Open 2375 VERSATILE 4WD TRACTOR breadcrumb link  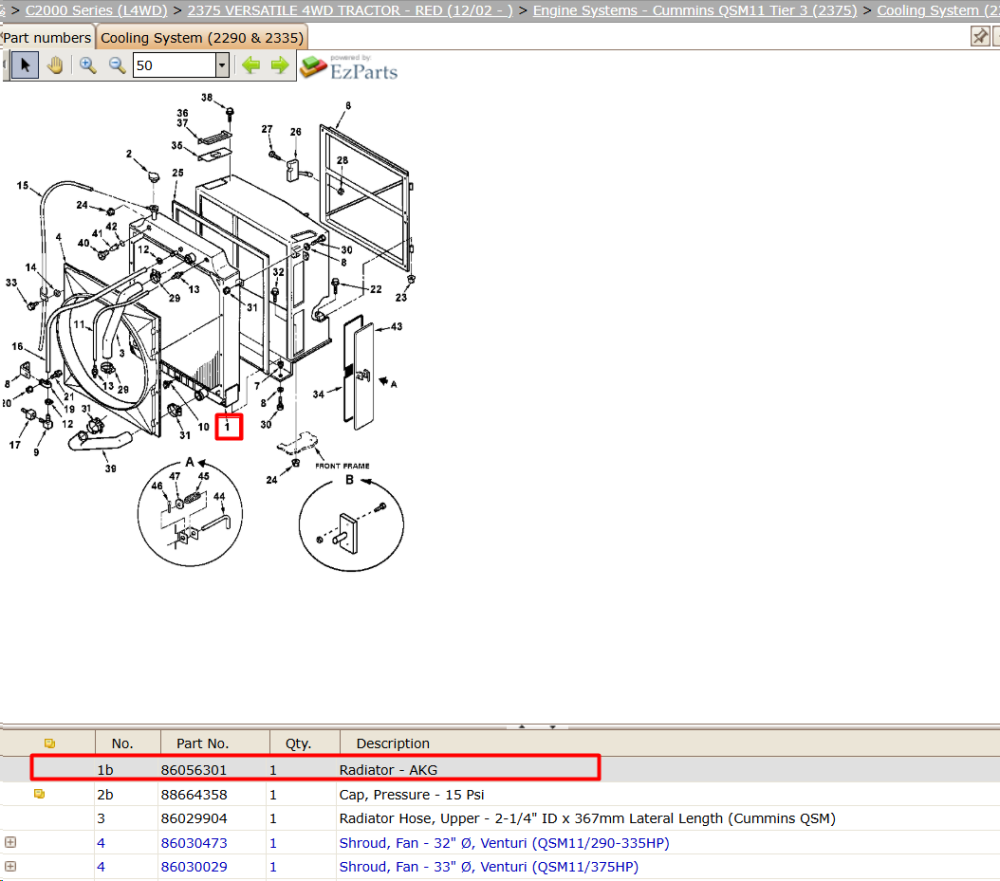point(349,10)
